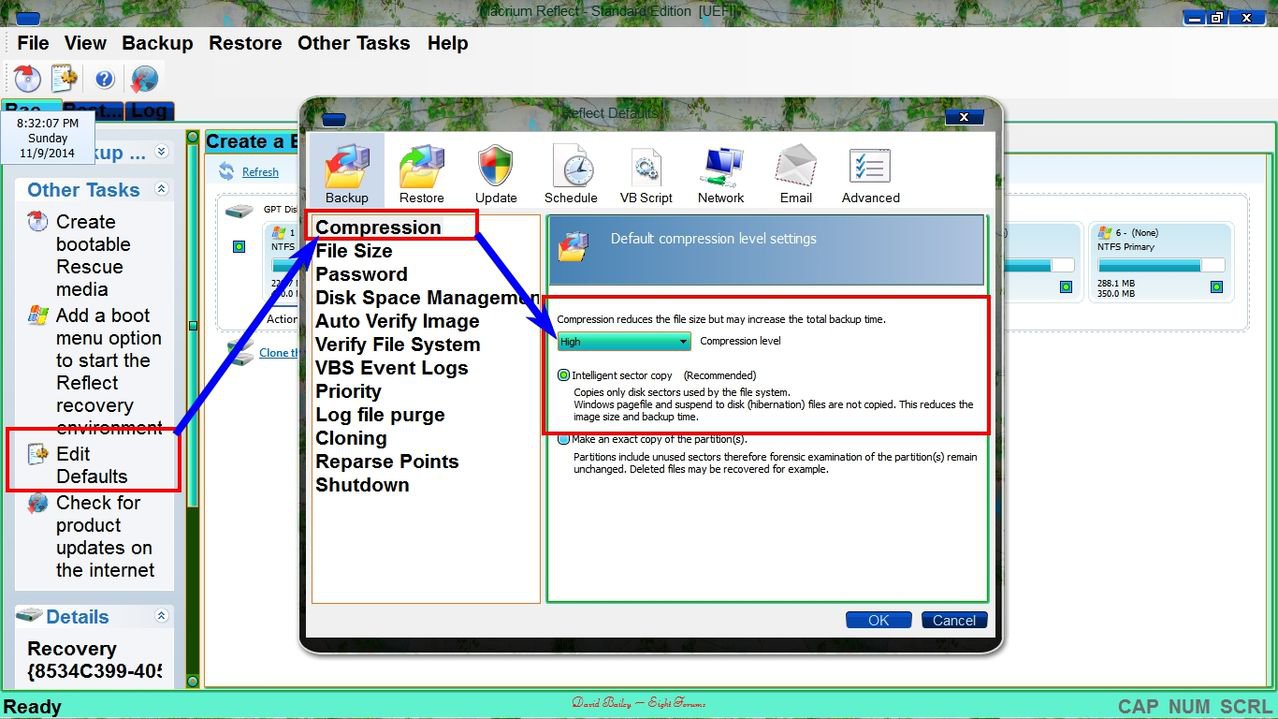
Task: Select Make an exact copy of the partition(s)
Action: pos(564,439)
